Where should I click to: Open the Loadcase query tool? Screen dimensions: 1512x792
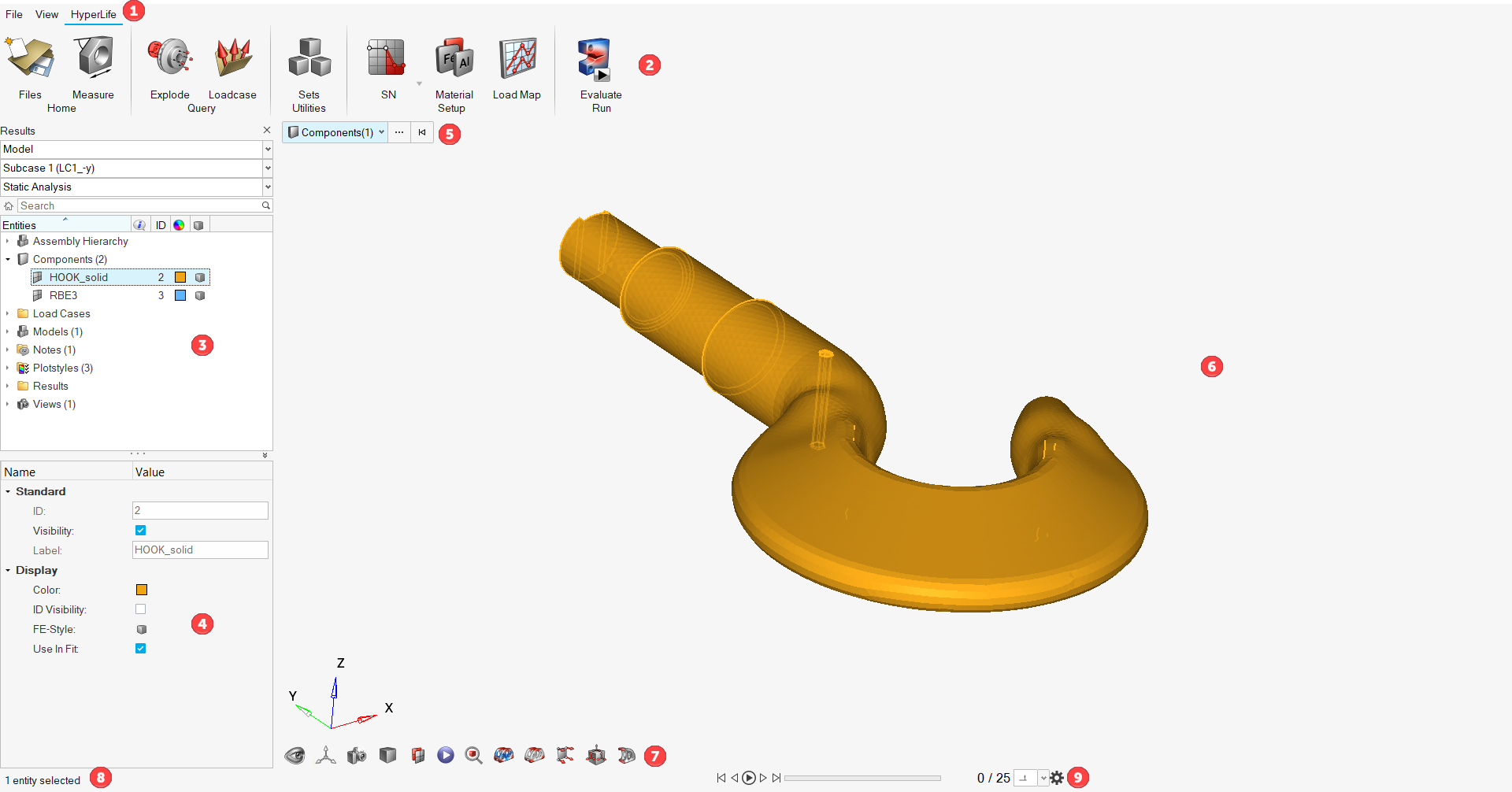pos(232,60)
